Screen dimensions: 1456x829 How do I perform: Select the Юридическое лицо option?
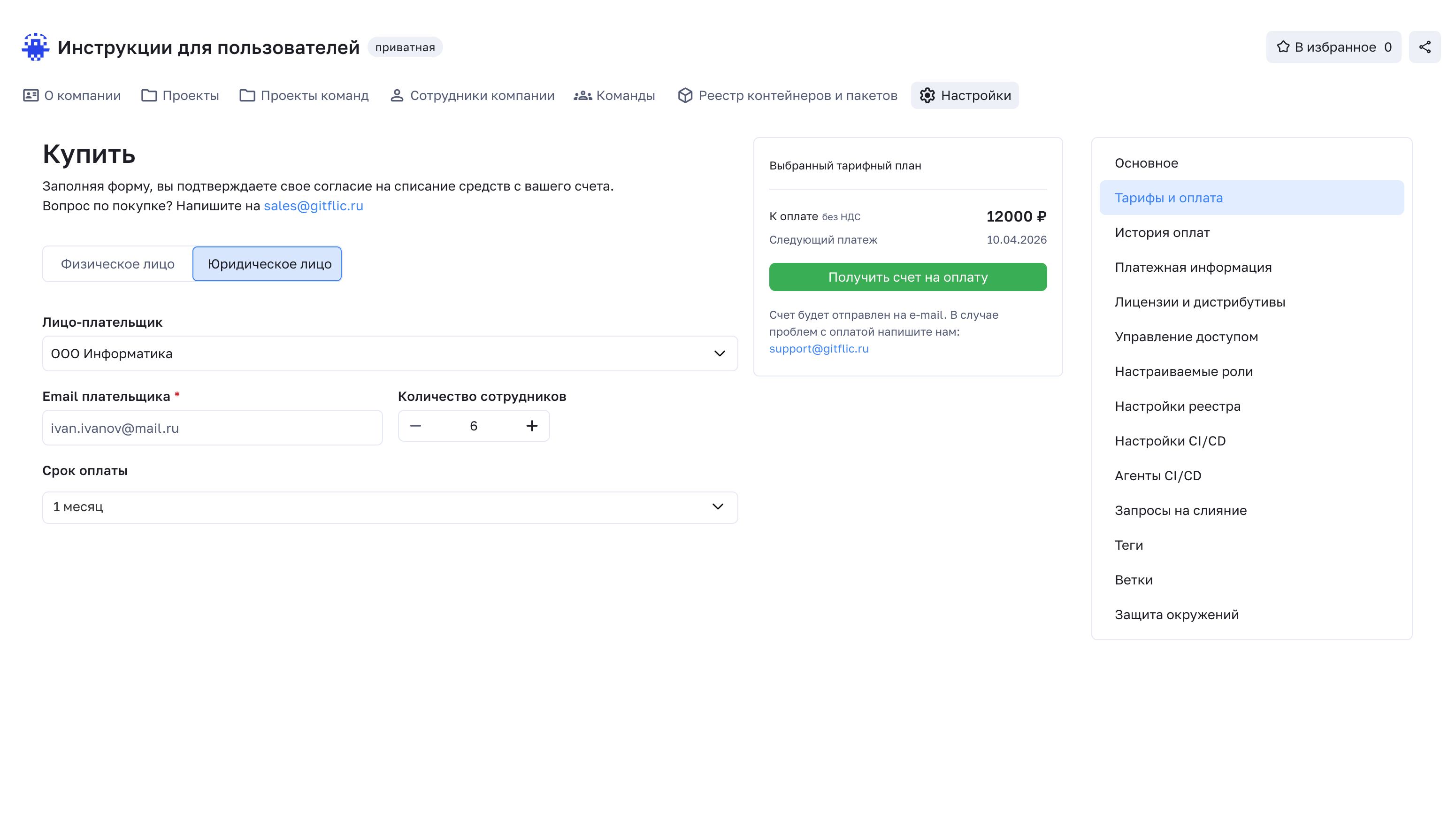[268, 264]
